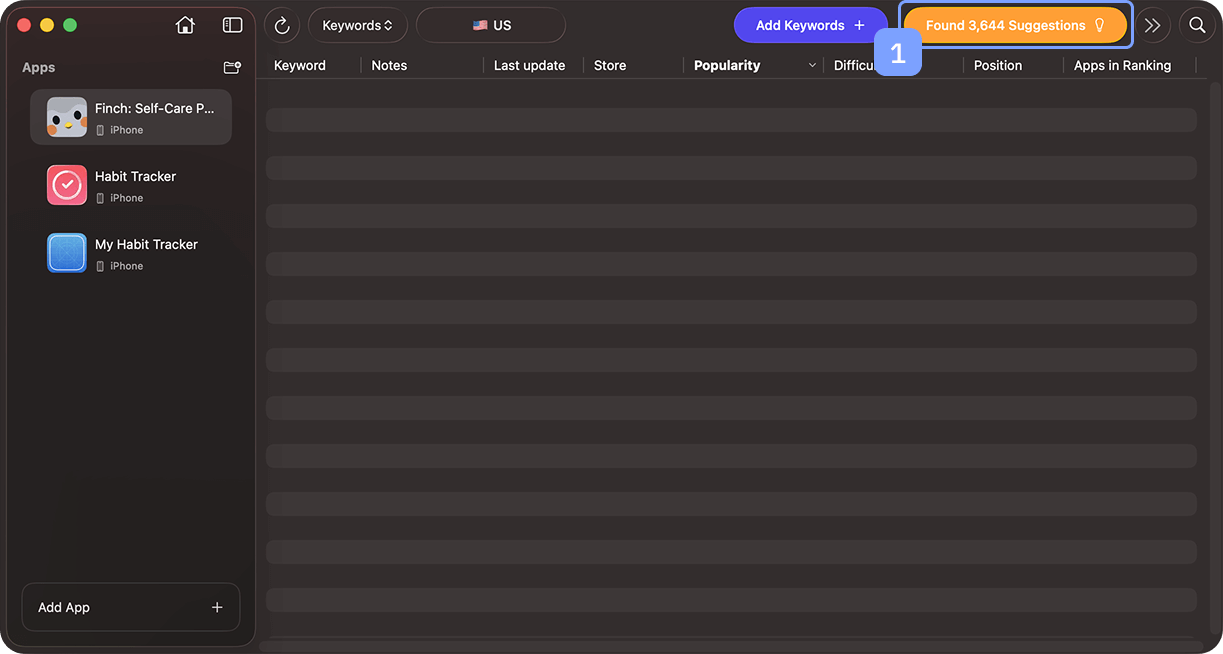Select the My Habit Tracker app icon
1223x654 pixels.
[x=67, y=253]
